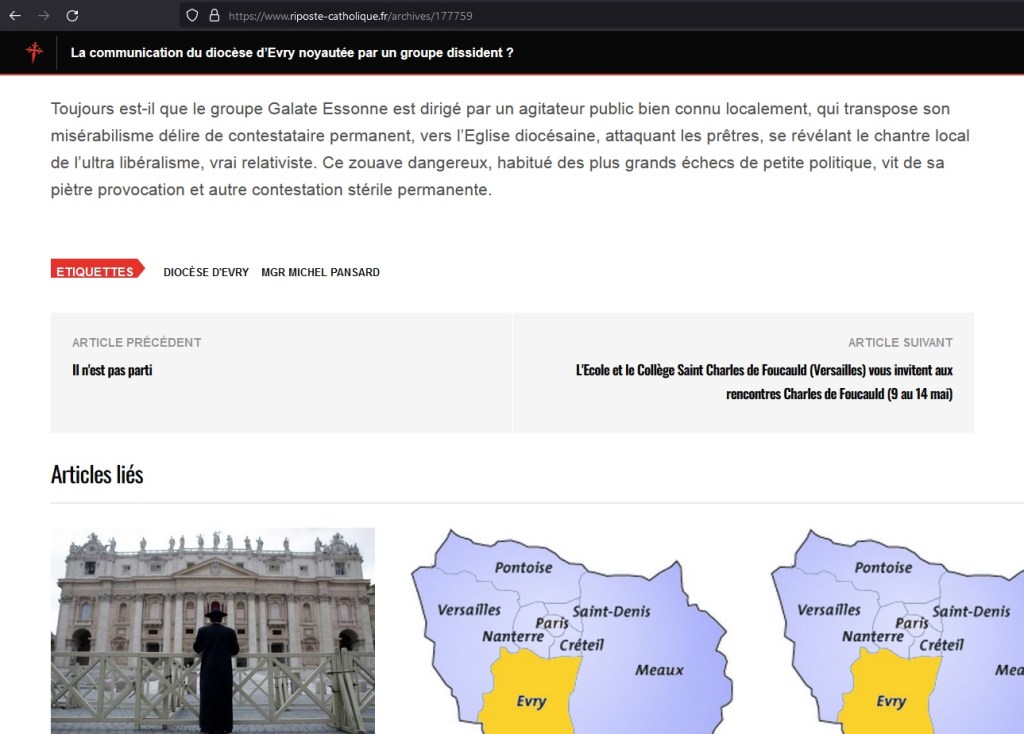Open the tag MGR MICHEL PANSARD
The width and height of the screenshot is (1024, 734).
pos(320,271)
